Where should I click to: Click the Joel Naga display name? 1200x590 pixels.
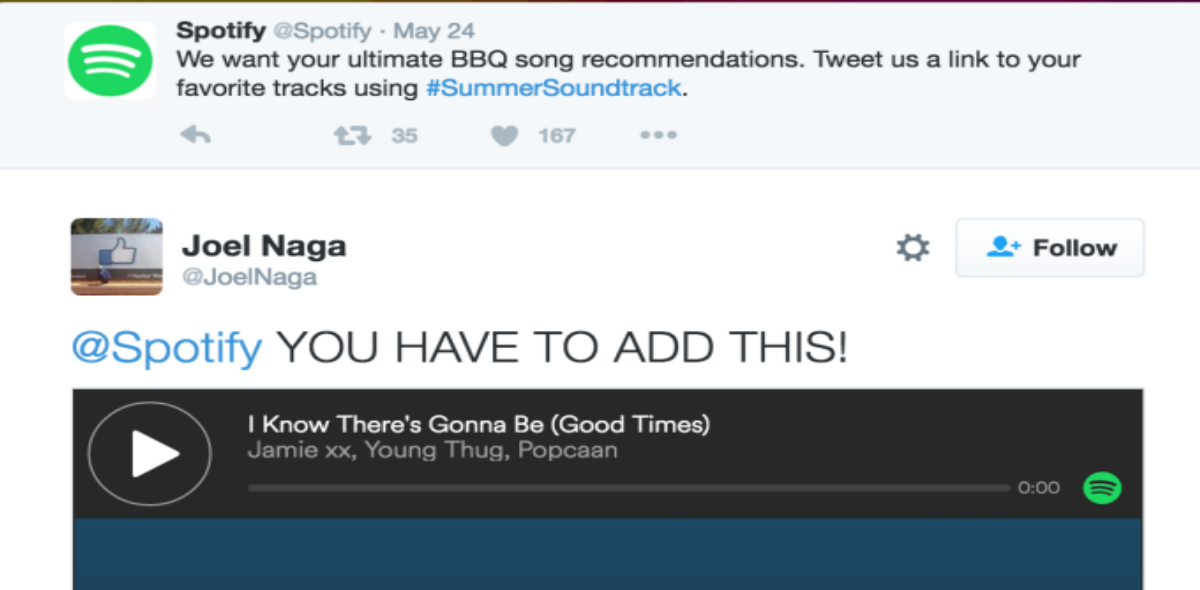264,245
